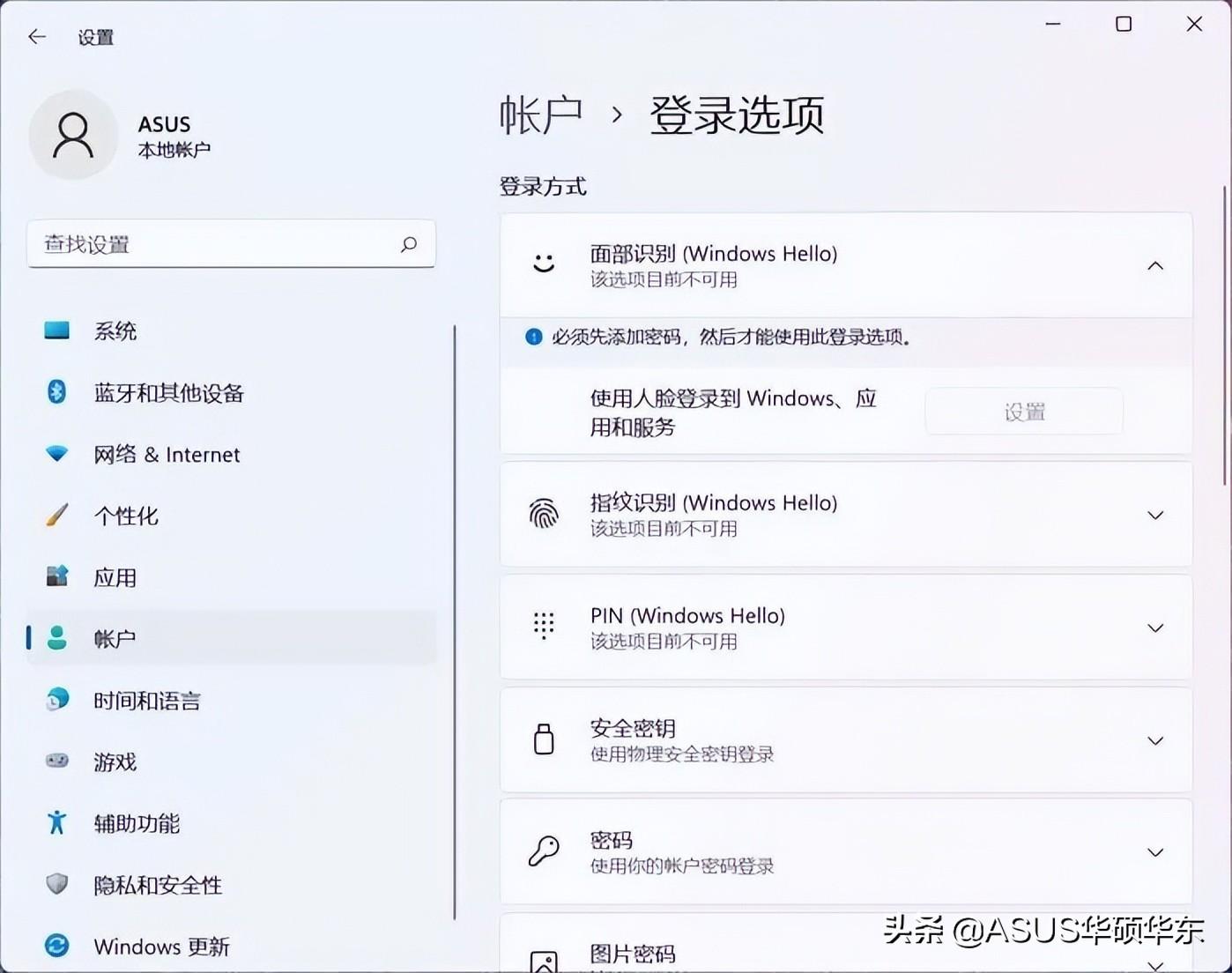Click the sidebar vertical scrollbar

[455, 623]
